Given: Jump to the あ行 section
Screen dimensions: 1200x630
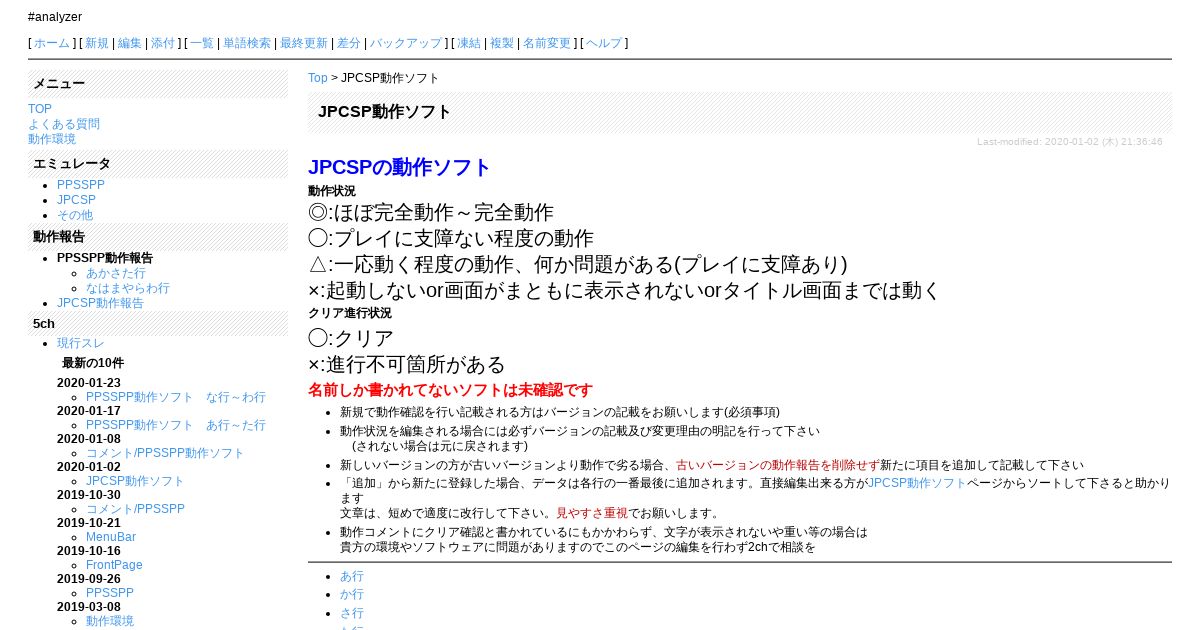Looking at the screenshot, I should 352,576.
